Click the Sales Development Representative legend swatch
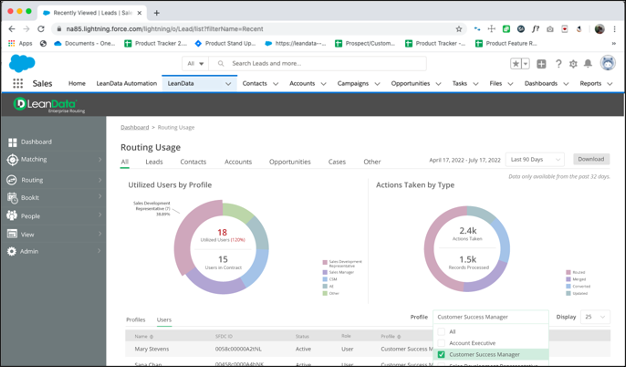 tap(325, 262)
